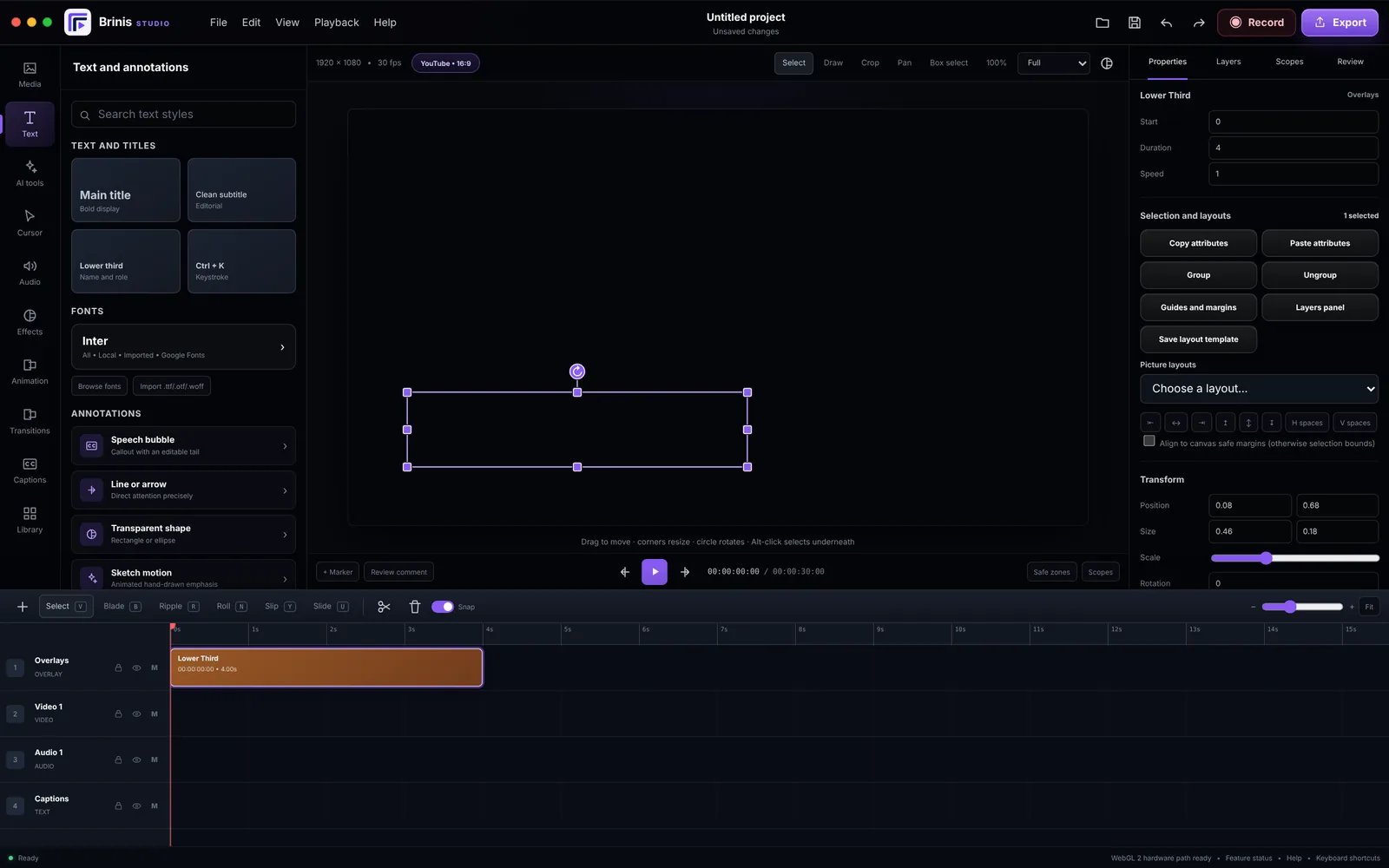Viewport: 1389px width, 868px height.
Task: Select the Lower Third clip on timeline
Action: coord(326,667)
